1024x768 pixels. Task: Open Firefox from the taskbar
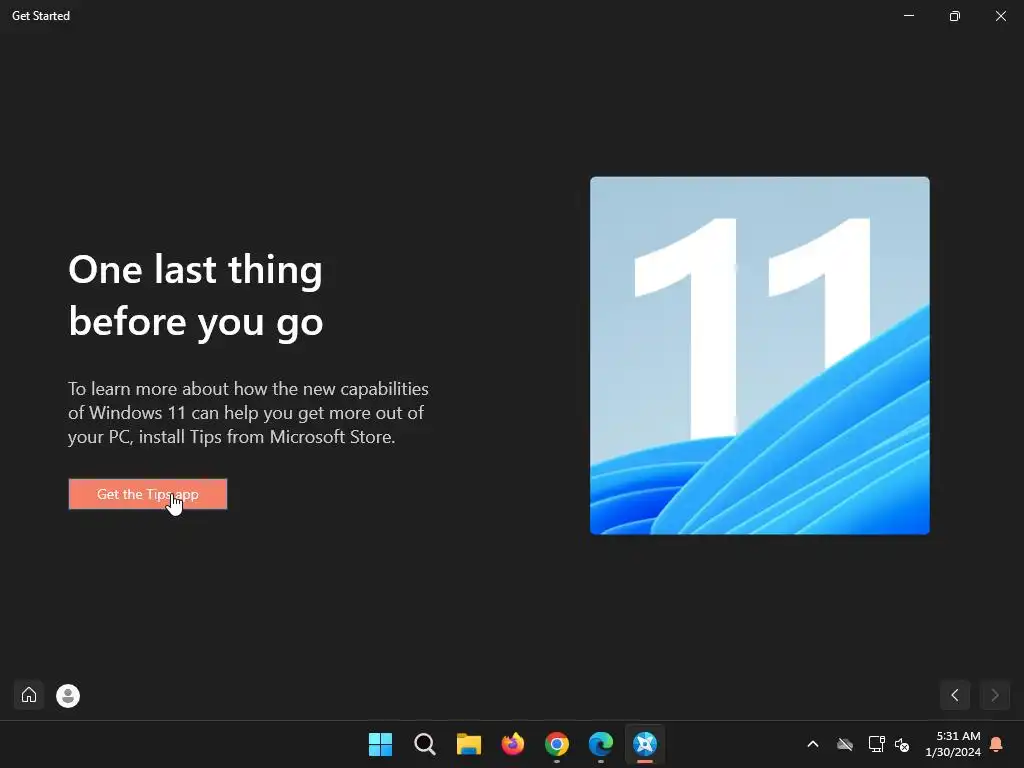point(513,744)
